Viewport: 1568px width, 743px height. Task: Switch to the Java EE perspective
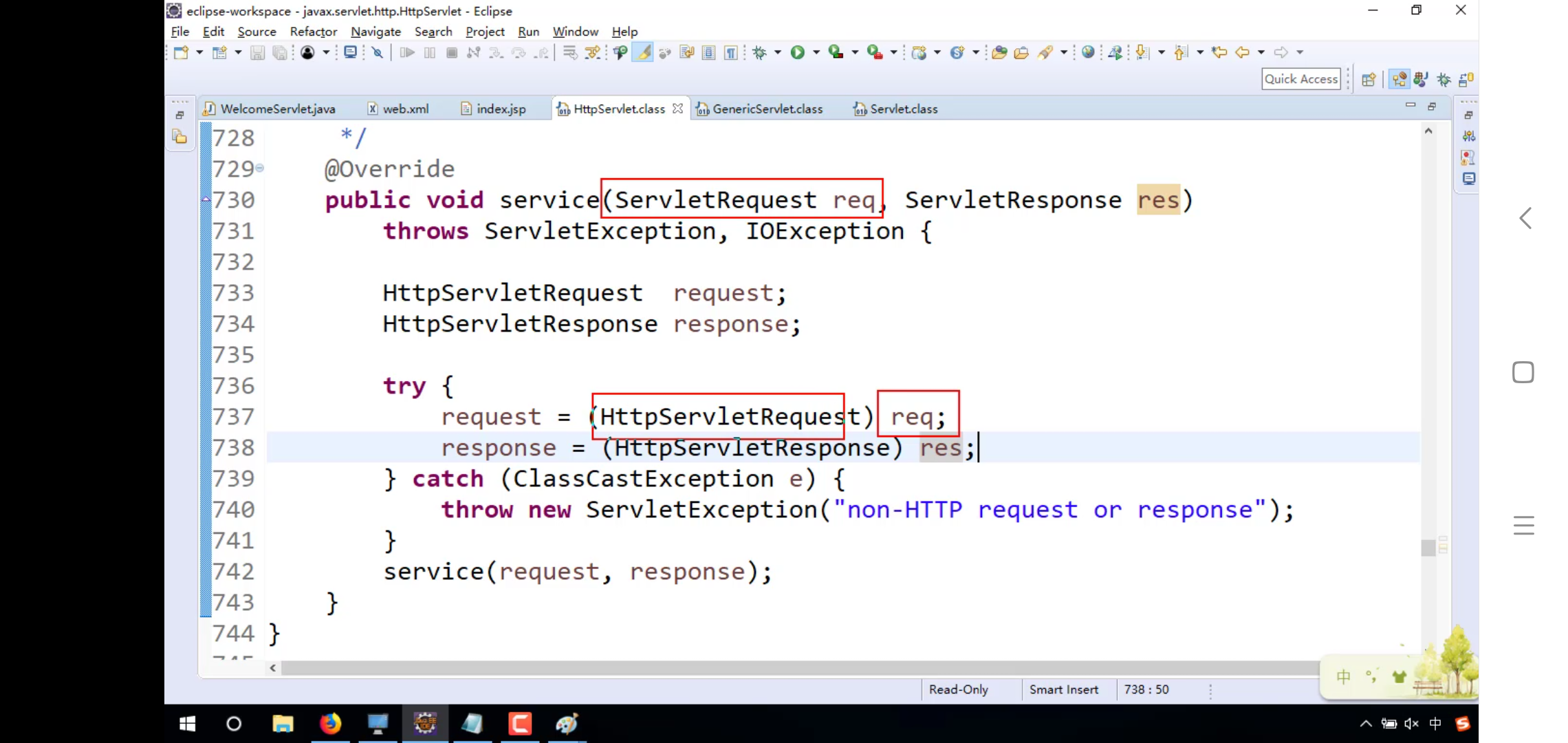(1399, 79)
